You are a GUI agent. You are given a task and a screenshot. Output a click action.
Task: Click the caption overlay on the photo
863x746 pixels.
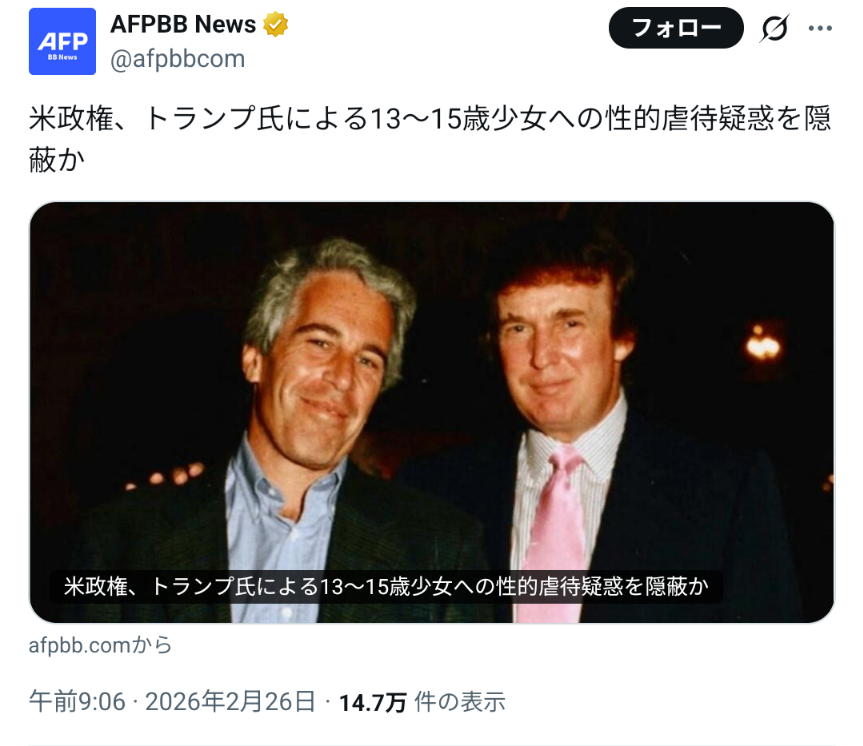pyautogui.click(x=386, y=586)
